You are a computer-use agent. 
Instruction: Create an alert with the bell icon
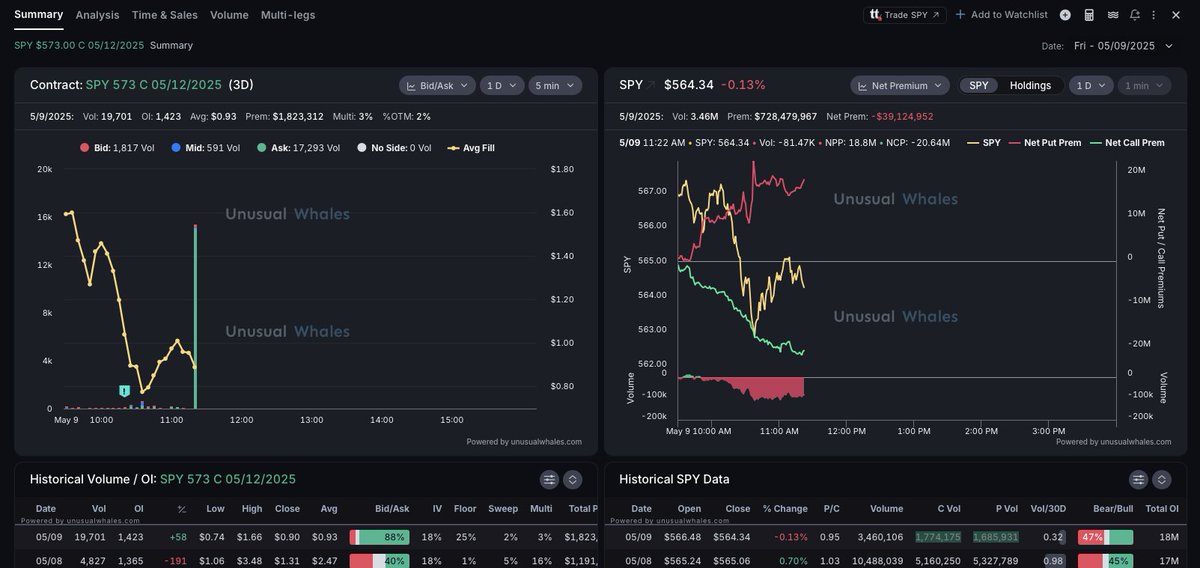(x=1135, y=15)
